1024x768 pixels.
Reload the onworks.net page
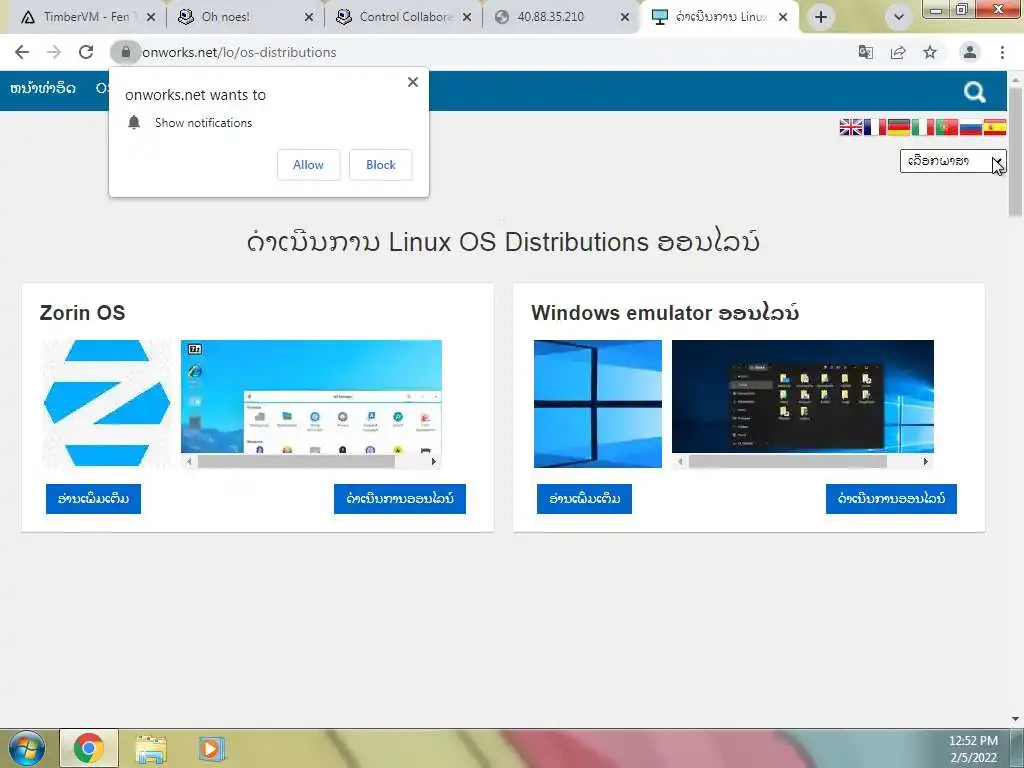click(x=86, y=52)
